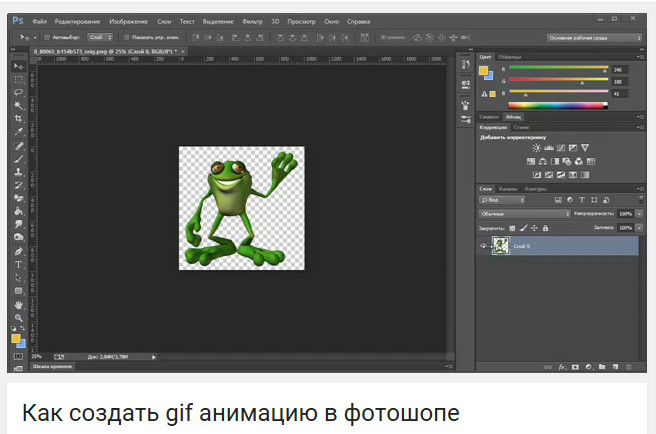
Task: Open status bar info arrow menu
Action: tap(154, 357)
